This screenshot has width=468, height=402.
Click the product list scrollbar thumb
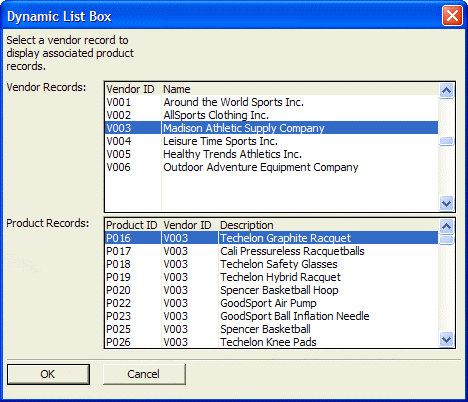[x=446, y=240]
